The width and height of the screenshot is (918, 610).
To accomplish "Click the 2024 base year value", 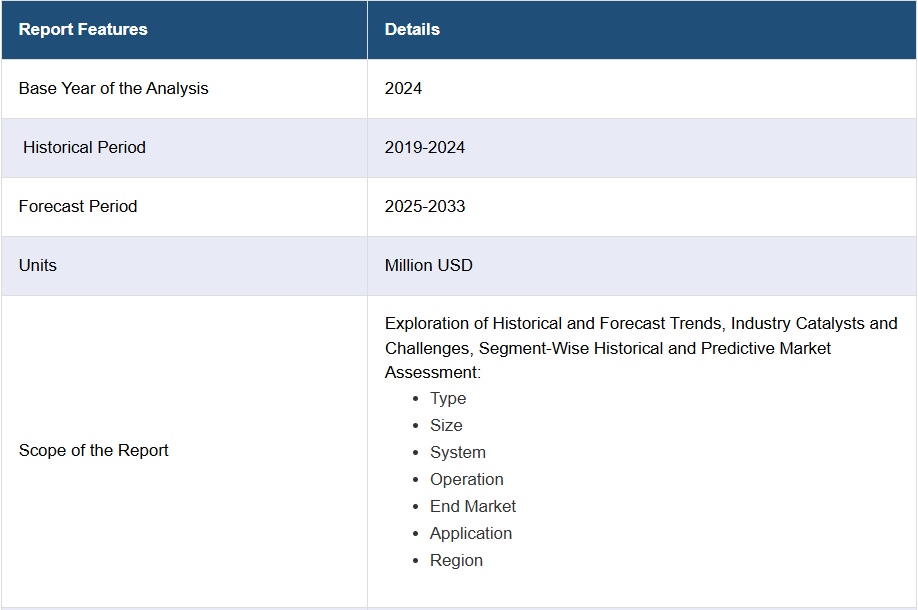I will (x=403, y=88).
